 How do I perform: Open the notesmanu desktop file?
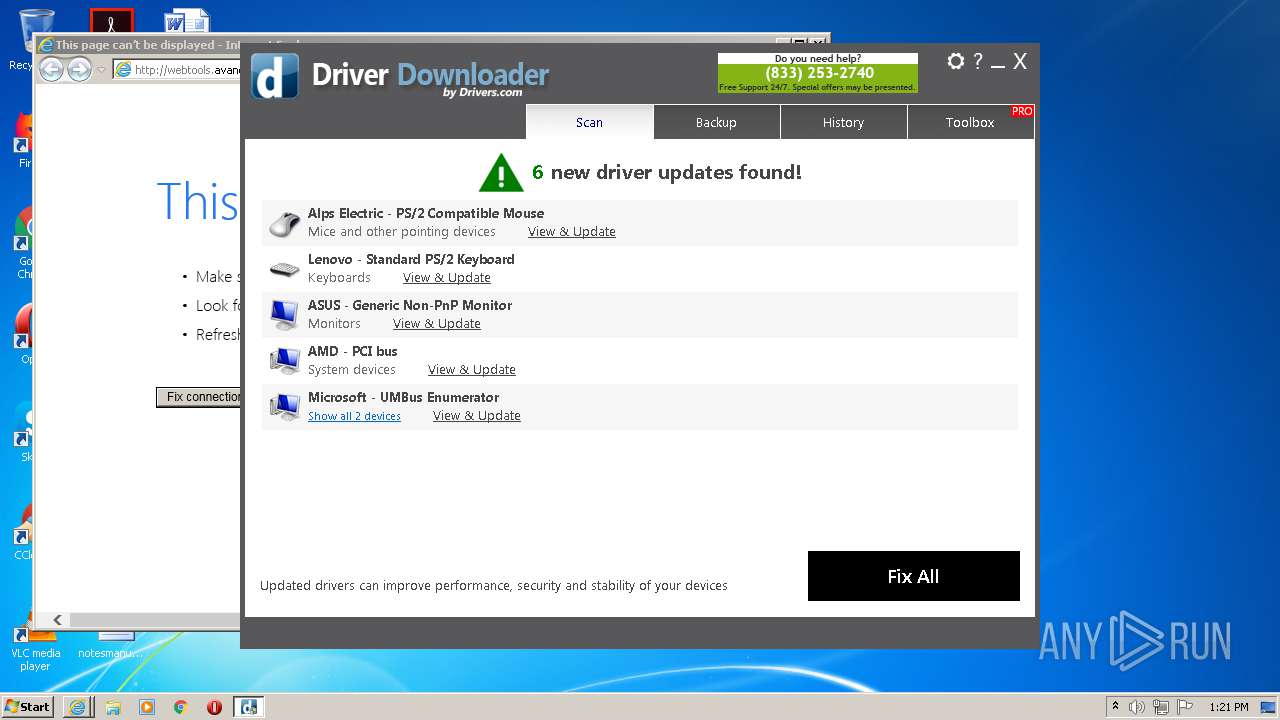coord(113,645)
